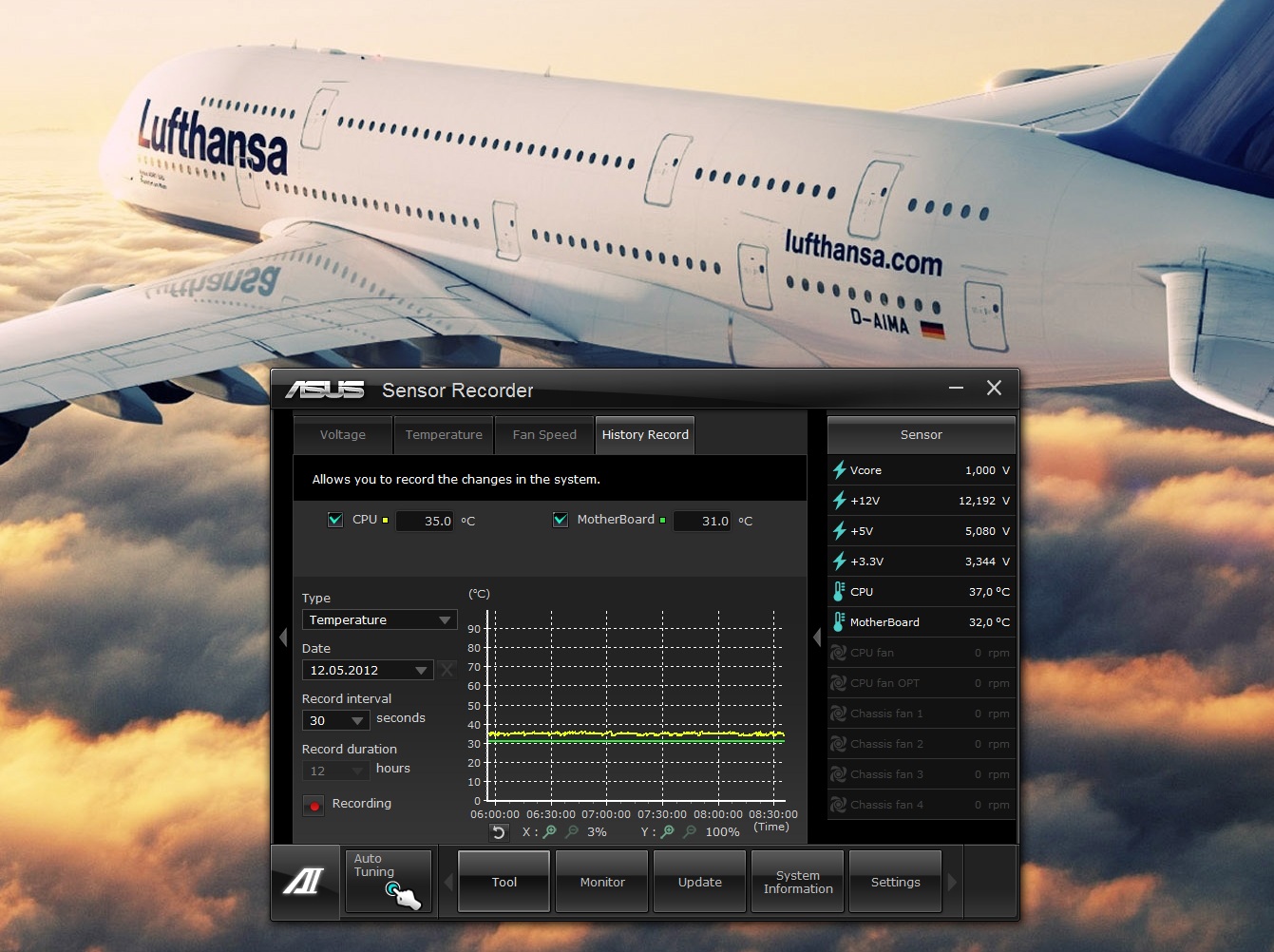
Task: Click the Y zoom value 100%
Action: (x=722, y=832)
